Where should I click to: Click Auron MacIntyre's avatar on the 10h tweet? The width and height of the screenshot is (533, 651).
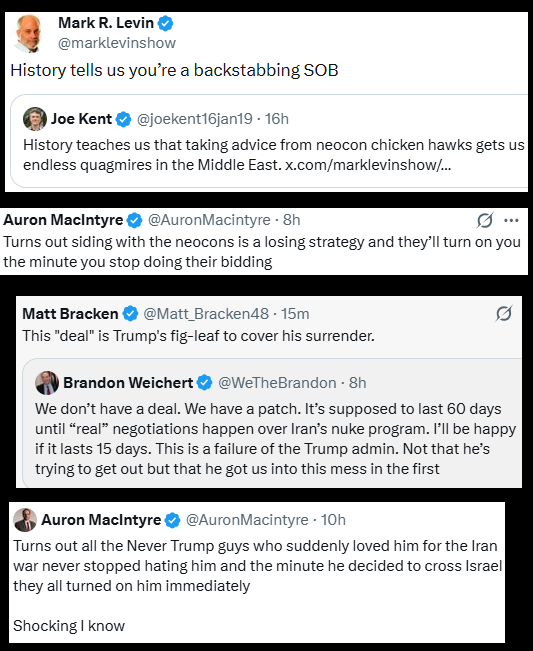25,520
